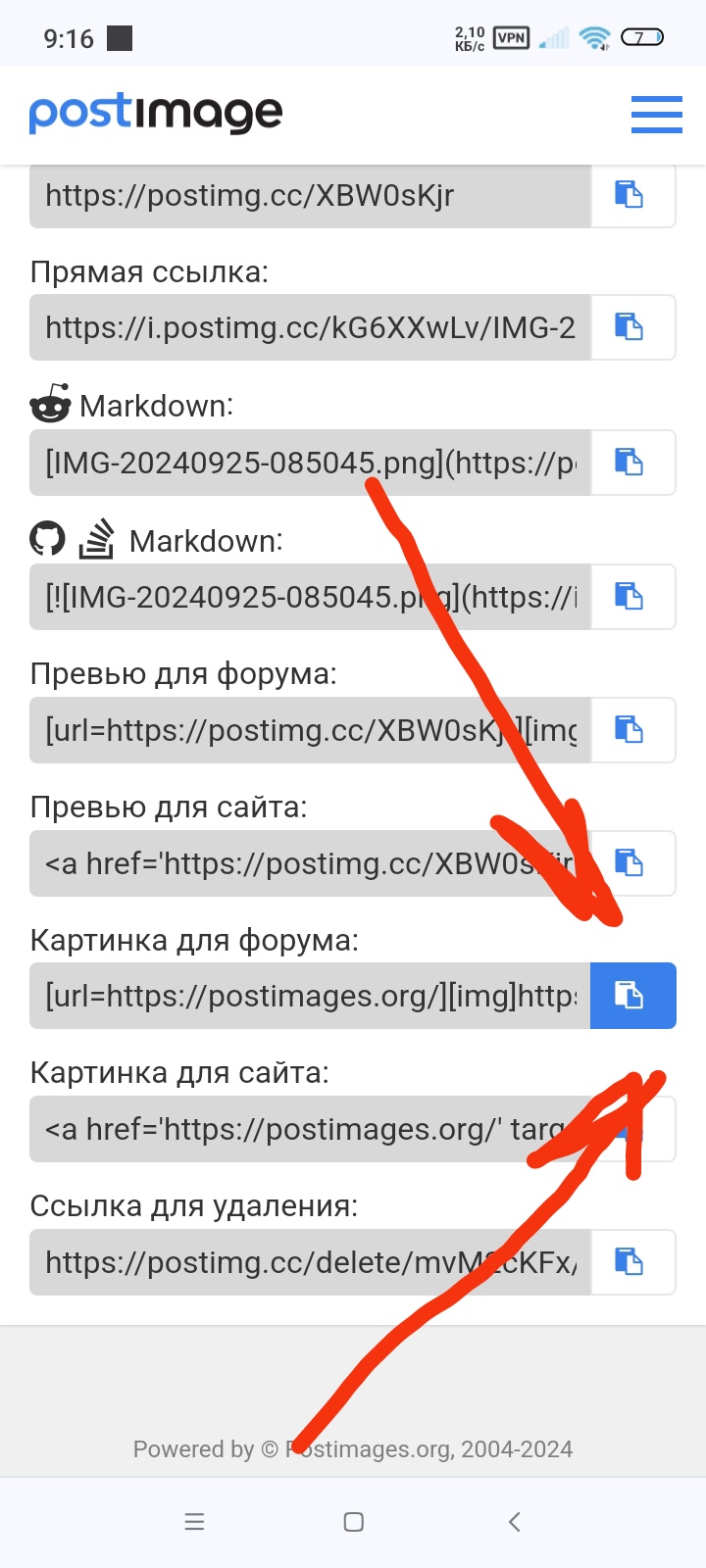
Task: Copy the postimg.cc/XBW0sKjr link
Action: pyautogui.click(x=633, y=195)
